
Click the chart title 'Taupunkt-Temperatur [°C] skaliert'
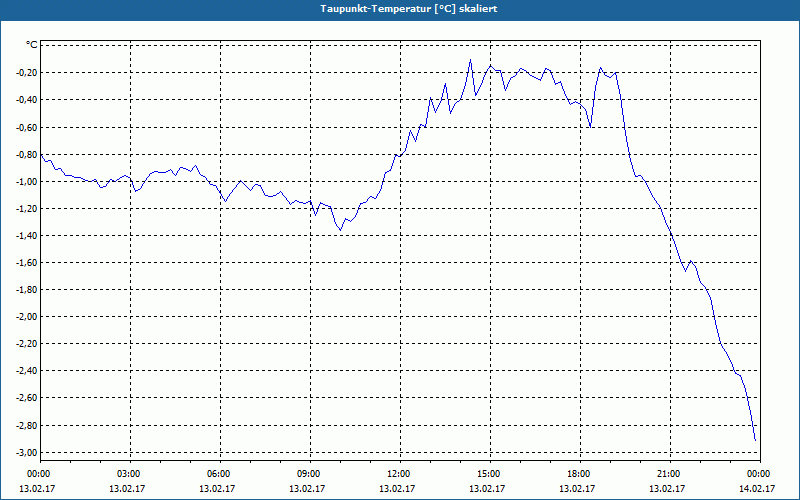tap(409, 9)
